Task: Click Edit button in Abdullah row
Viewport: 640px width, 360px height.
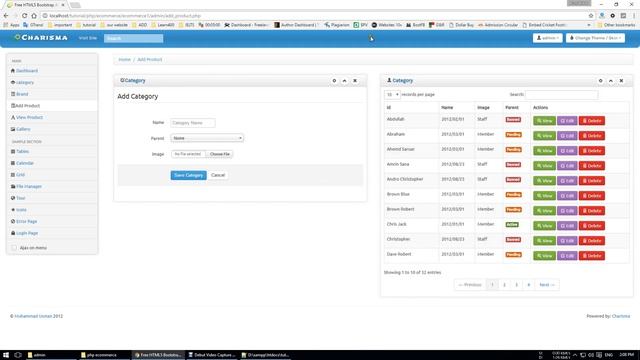Action: point(567,121)
